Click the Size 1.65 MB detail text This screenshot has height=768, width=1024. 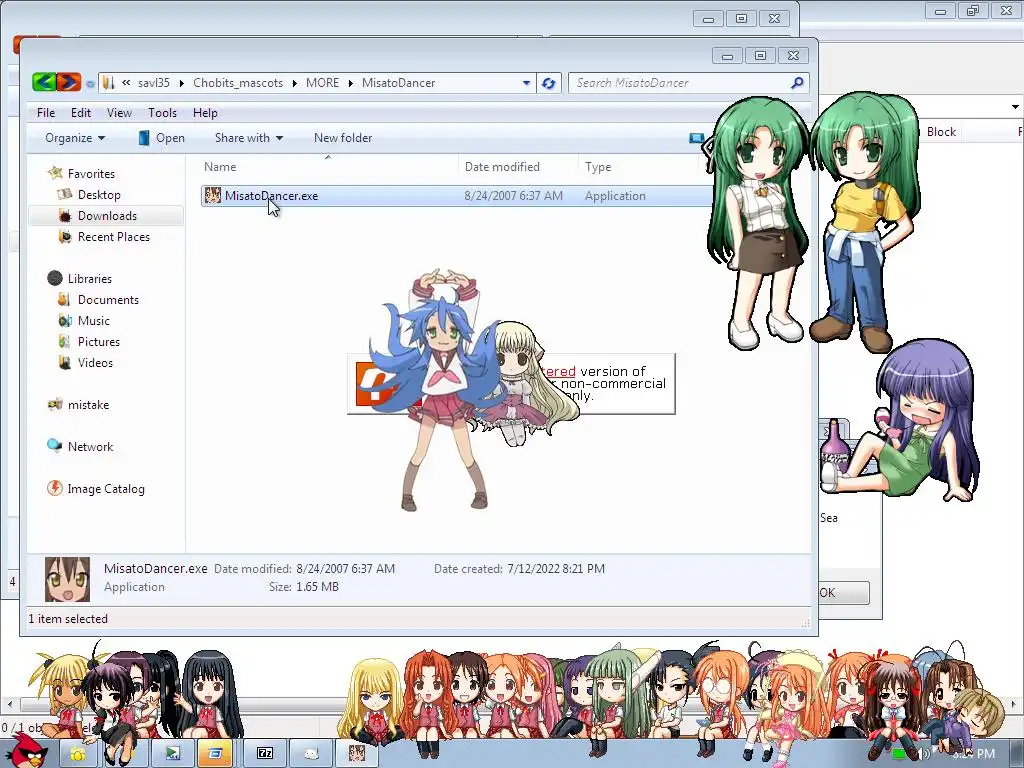click(x=304, y=586)
